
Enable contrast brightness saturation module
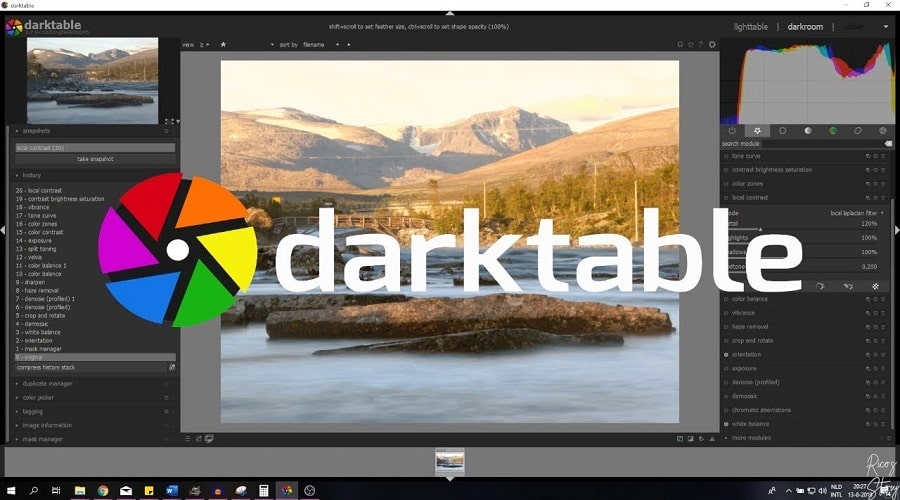pyautogui.click(x=726, y=170)
